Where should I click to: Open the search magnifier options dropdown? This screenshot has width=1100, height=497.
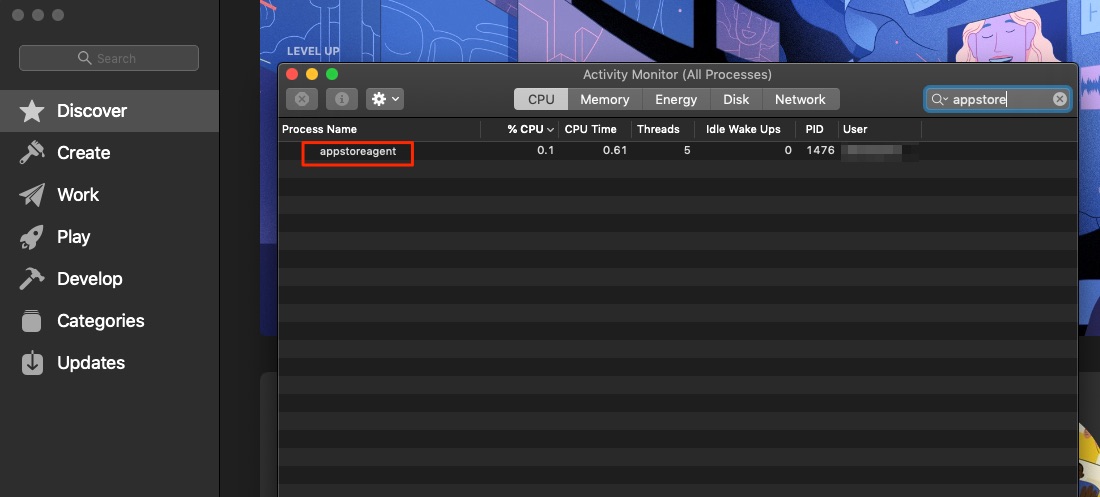coord(939,100)
